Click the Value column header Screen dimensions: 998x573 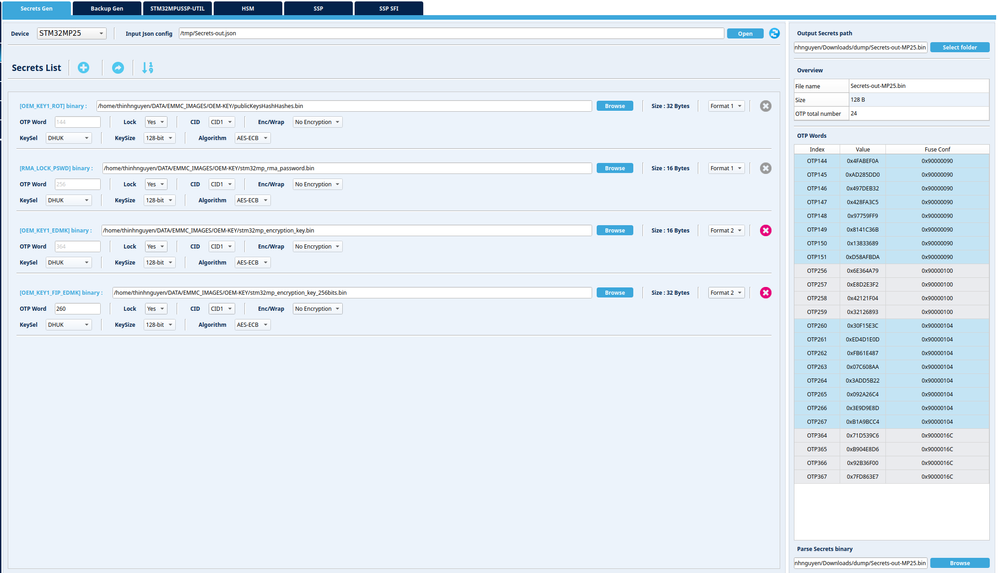click(862, 150)
